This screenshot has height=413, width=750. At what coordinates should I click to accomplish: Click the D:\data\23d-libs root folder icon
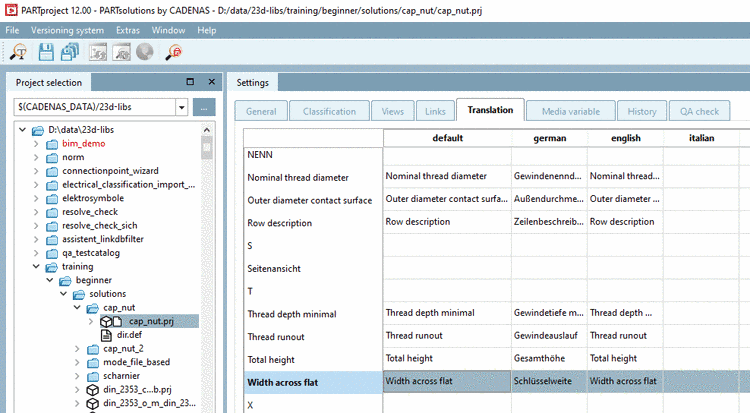tap(38, 131)
